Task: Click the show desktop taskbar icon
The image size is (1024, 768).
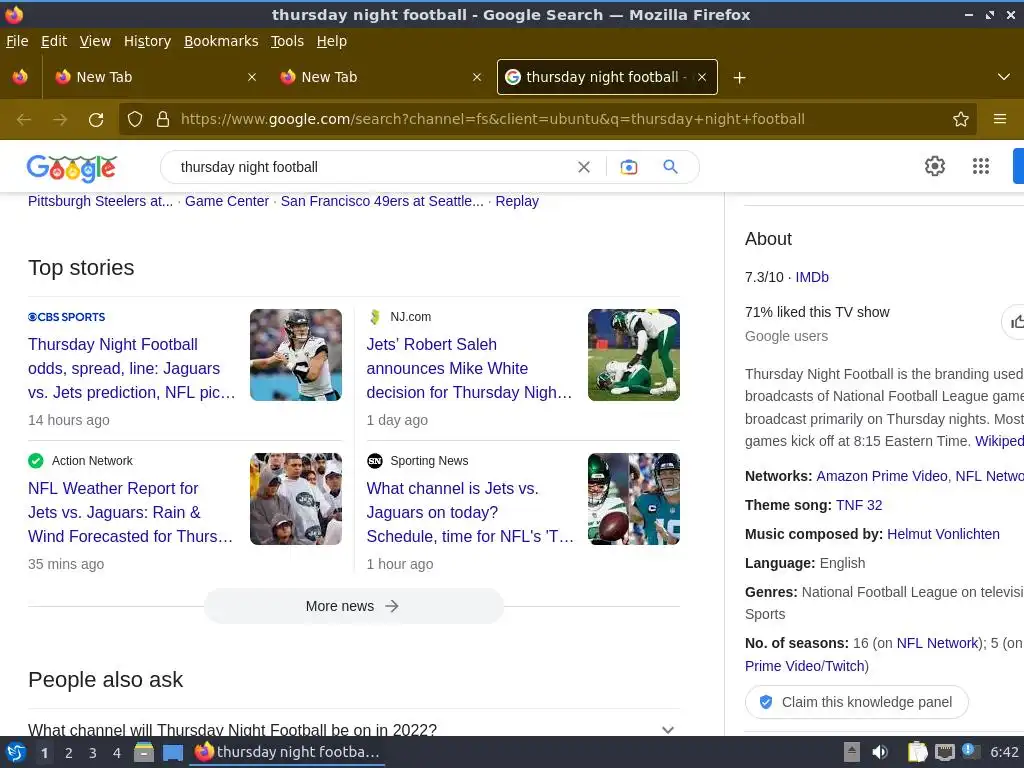Action: tap(173, 753)
